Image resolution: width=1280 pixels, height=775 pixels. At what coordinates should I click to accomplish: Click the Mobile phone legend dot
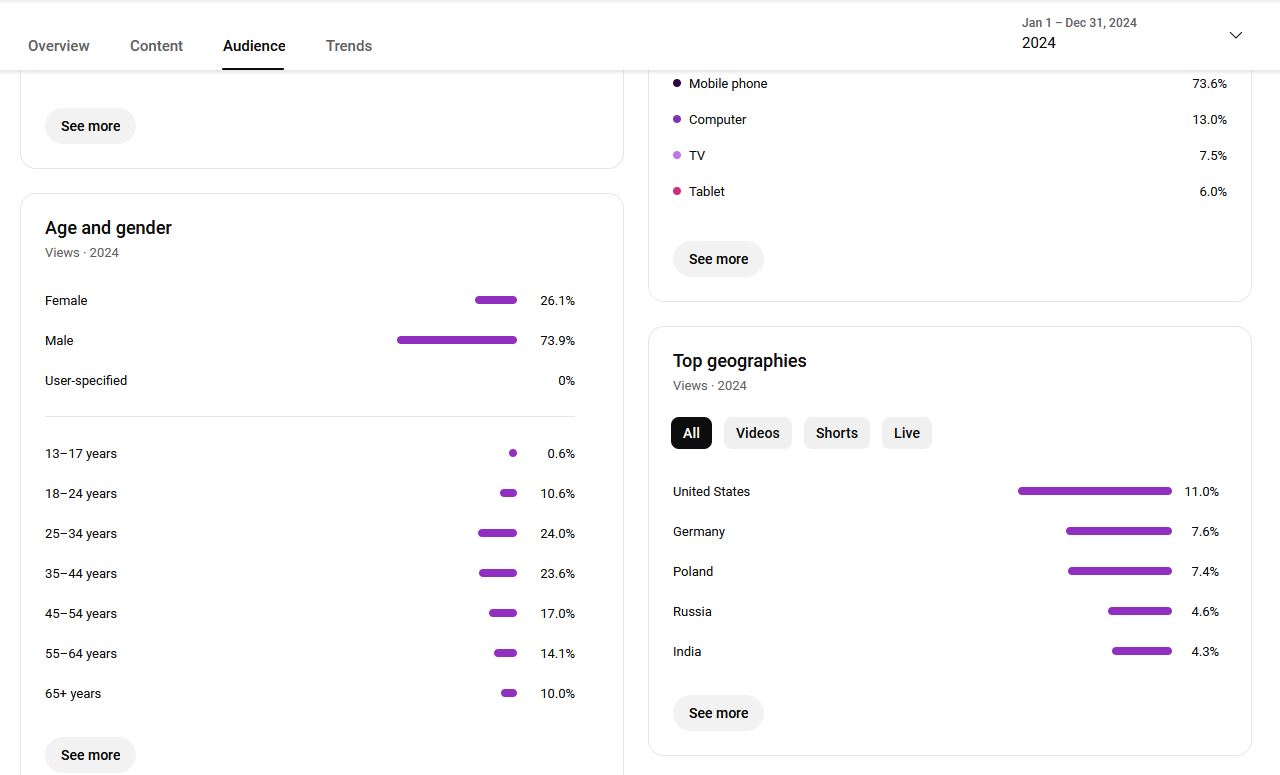(677, 83)
